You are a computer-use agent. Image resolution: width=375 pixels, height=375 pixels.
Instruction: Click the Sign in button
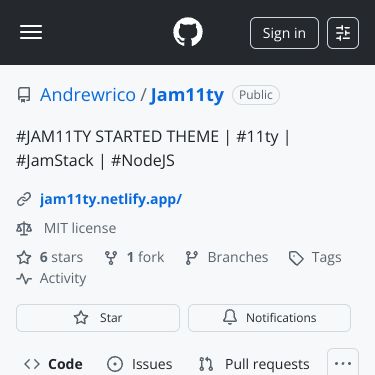click(284, 33)
